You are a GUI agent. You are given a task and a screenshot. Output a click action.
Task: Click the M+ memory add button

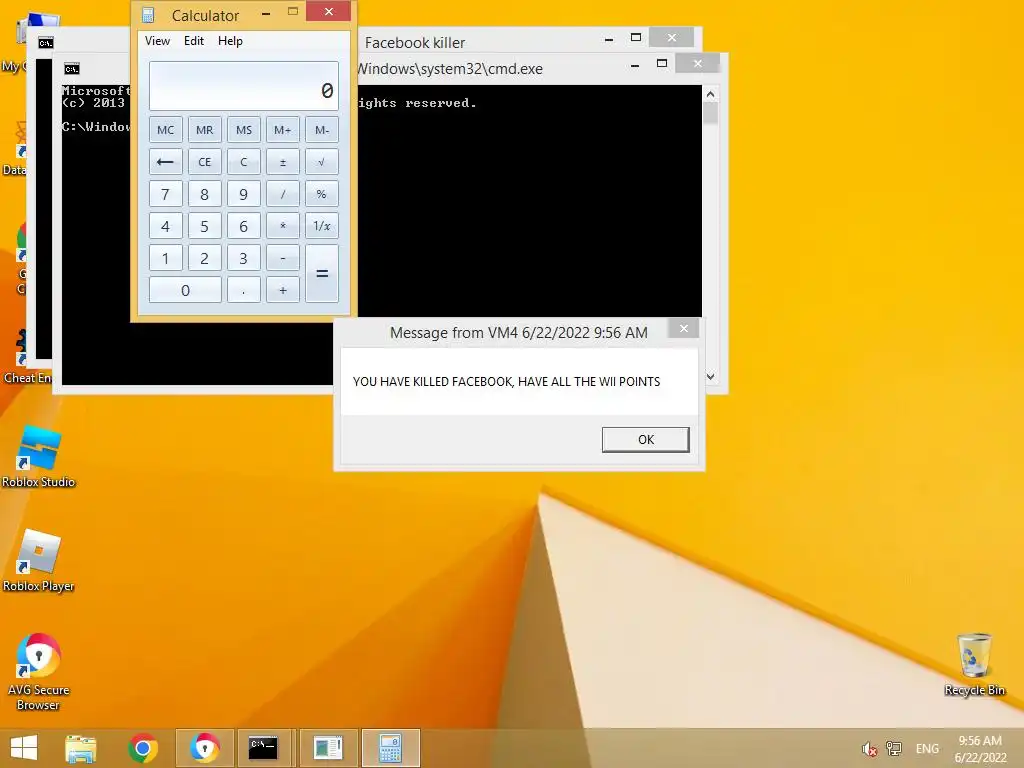[283, 130]
